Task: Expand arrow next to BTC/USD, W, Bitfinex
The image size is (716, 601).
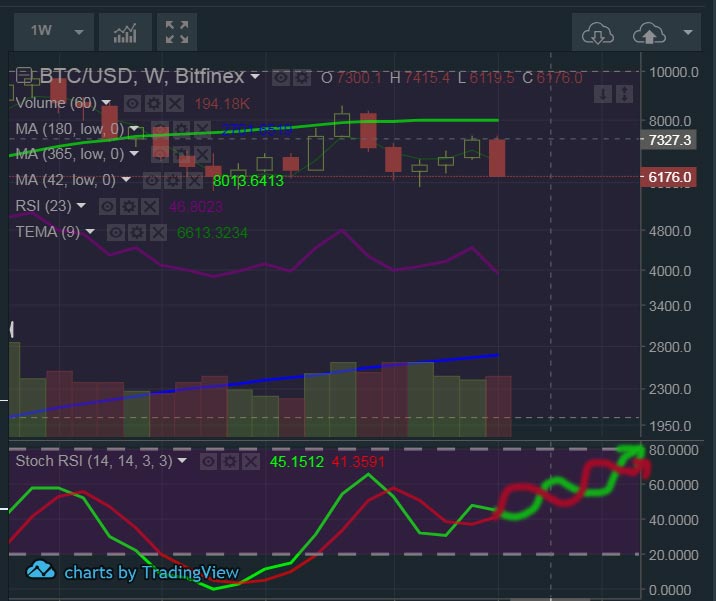Action: coord(255,76)
